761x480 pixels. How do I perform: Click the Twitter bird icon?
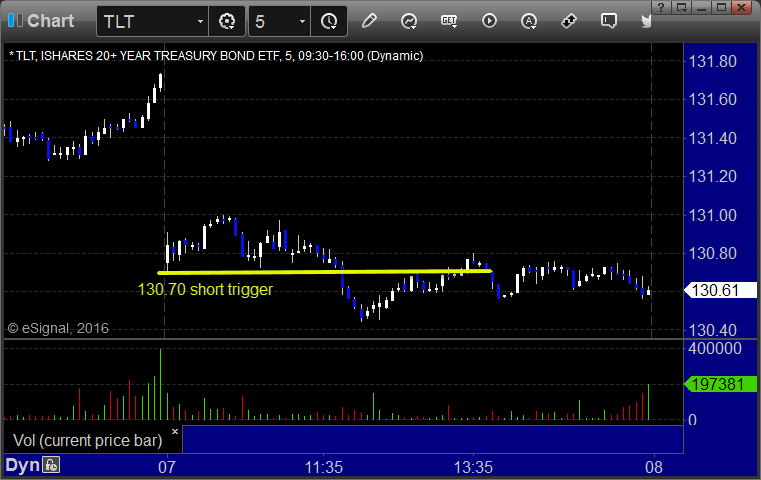tap(646, 21)
